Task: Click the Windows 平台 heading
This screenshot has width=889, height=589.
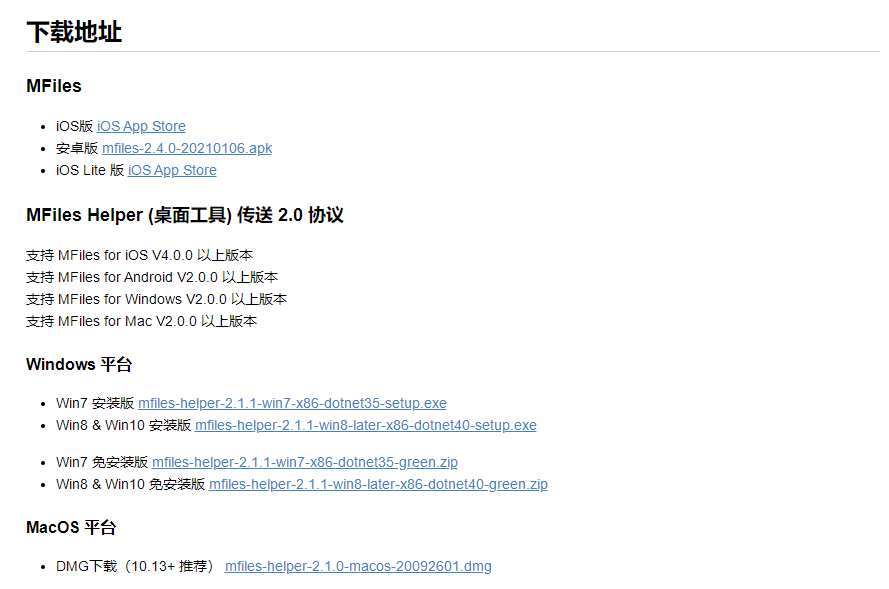Action: click(x=79, y=364)
